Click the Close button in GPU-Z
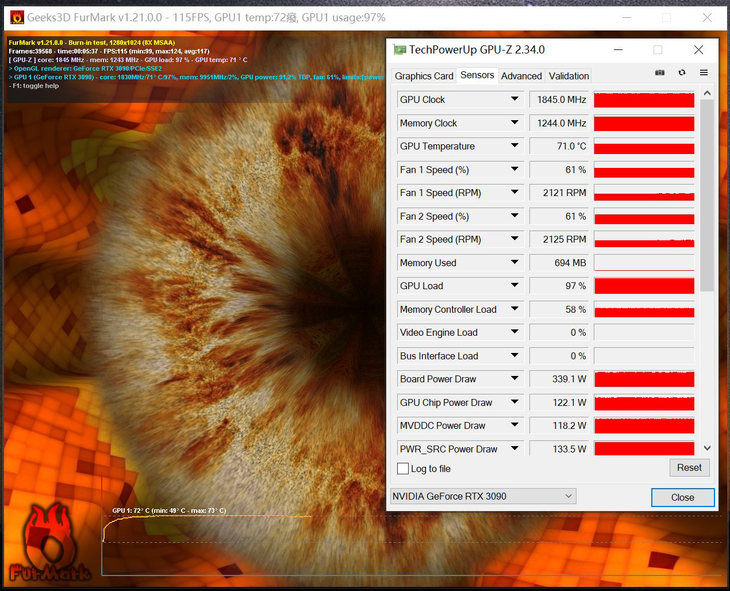Image resolution: width=730 pixels, height=591 pixels. pos(682,497)
